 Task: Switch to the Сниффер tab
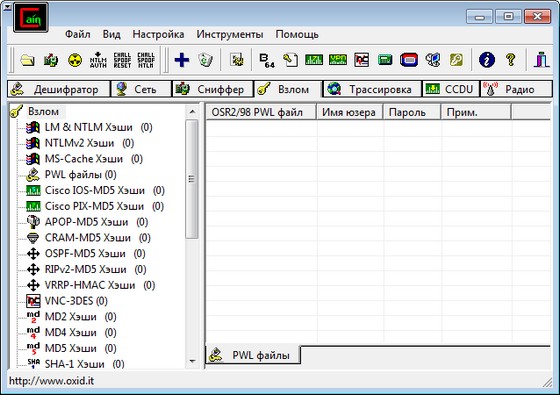pyautogui.click(x=213, y=89)
